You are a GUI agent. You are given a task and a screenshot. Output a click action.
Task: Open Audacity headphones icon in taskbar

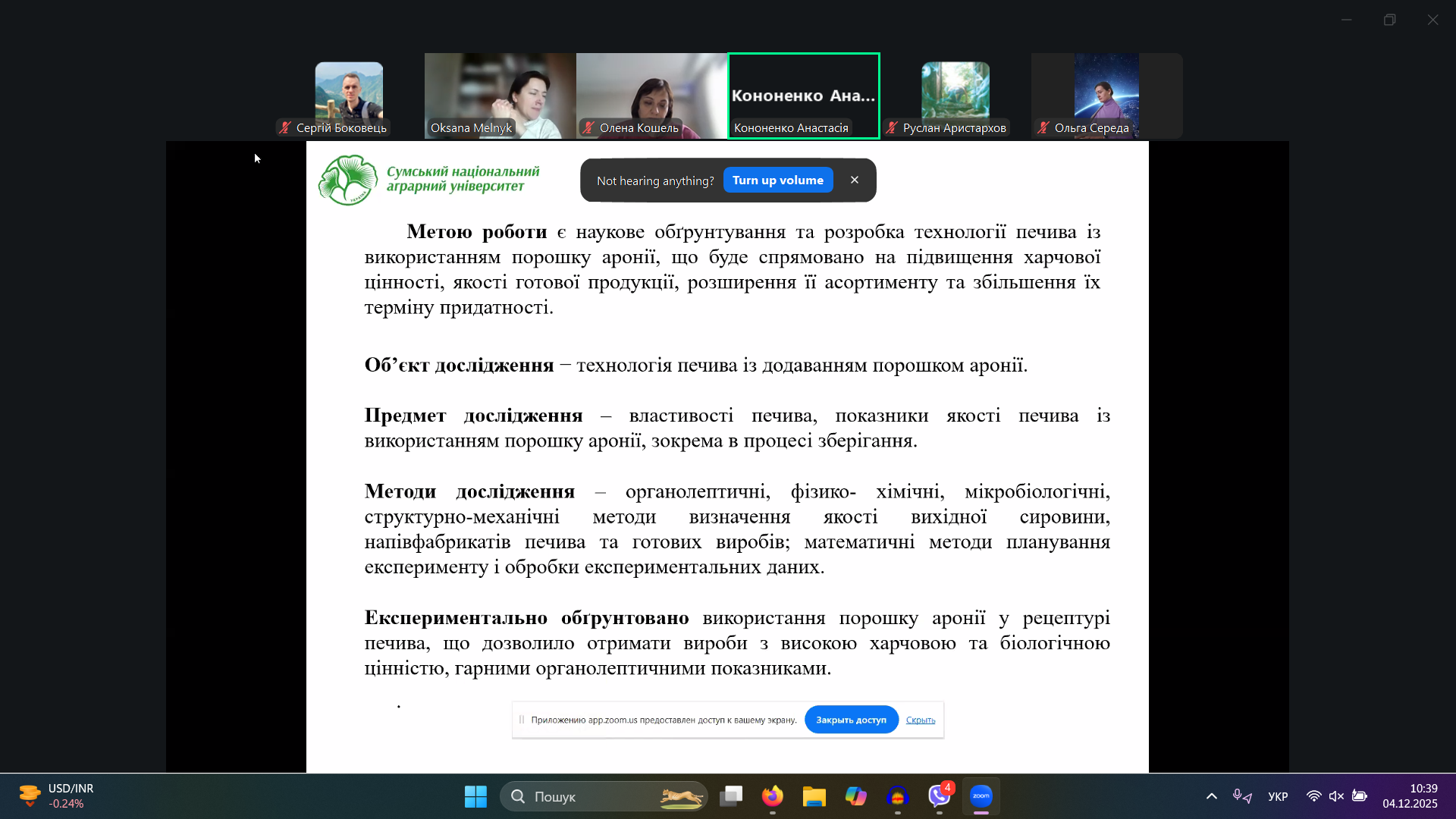[898, 796]
